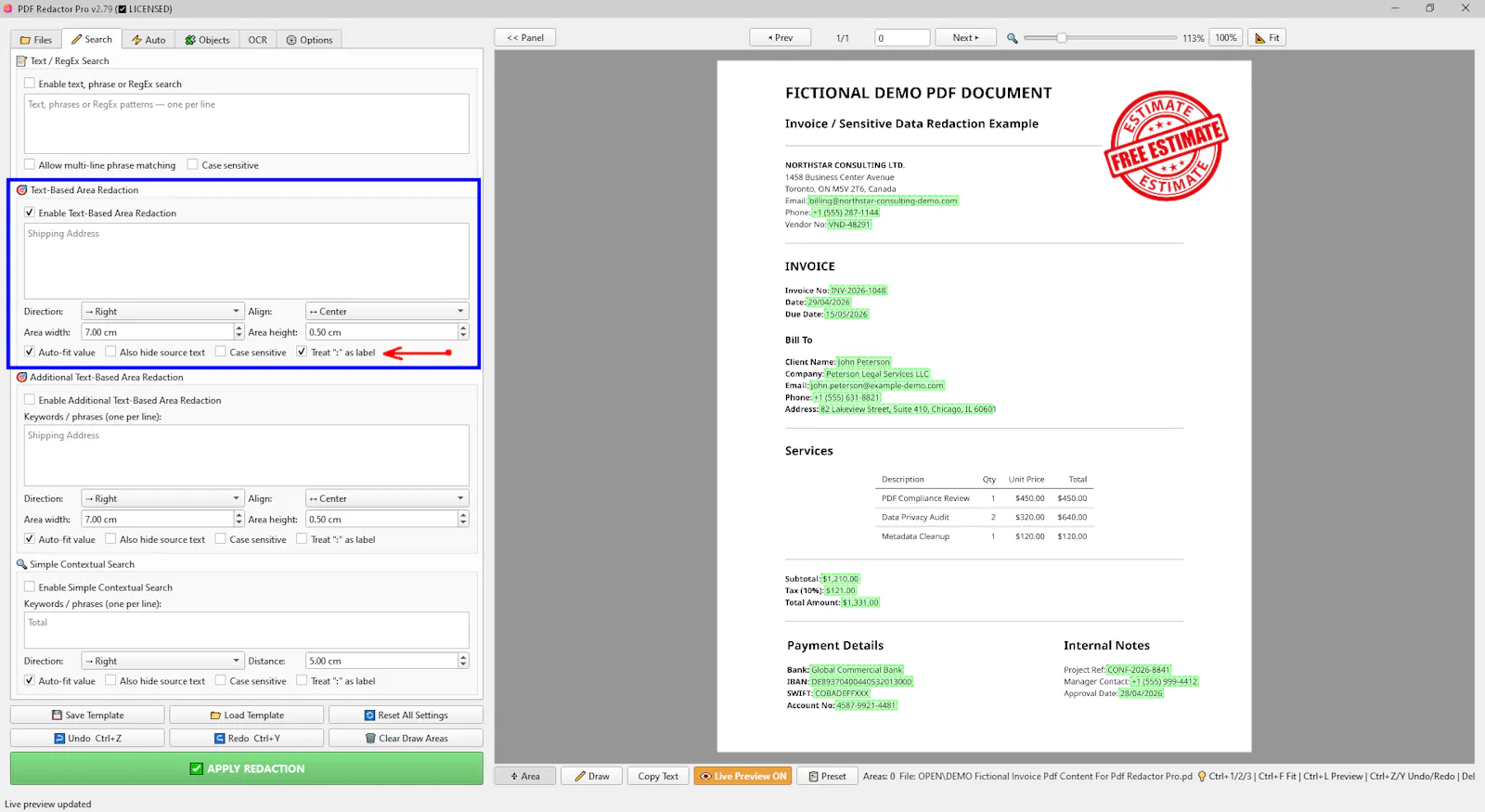Click the Load Template button
This screenshot has height=812, width=1485.
[x=247, y=715]
